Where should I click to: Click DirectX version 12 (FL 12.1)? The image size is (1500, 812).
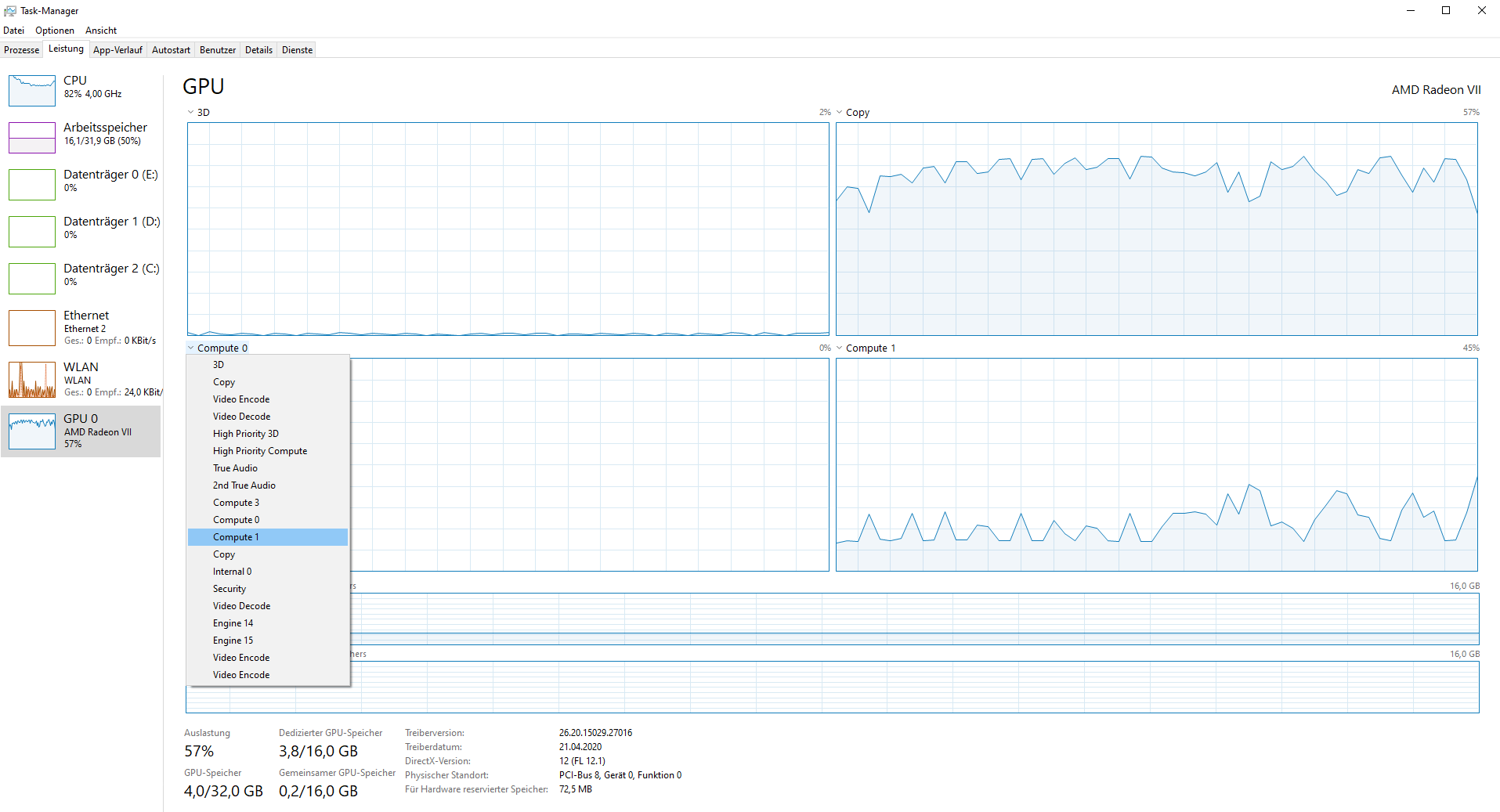[582, 761]
